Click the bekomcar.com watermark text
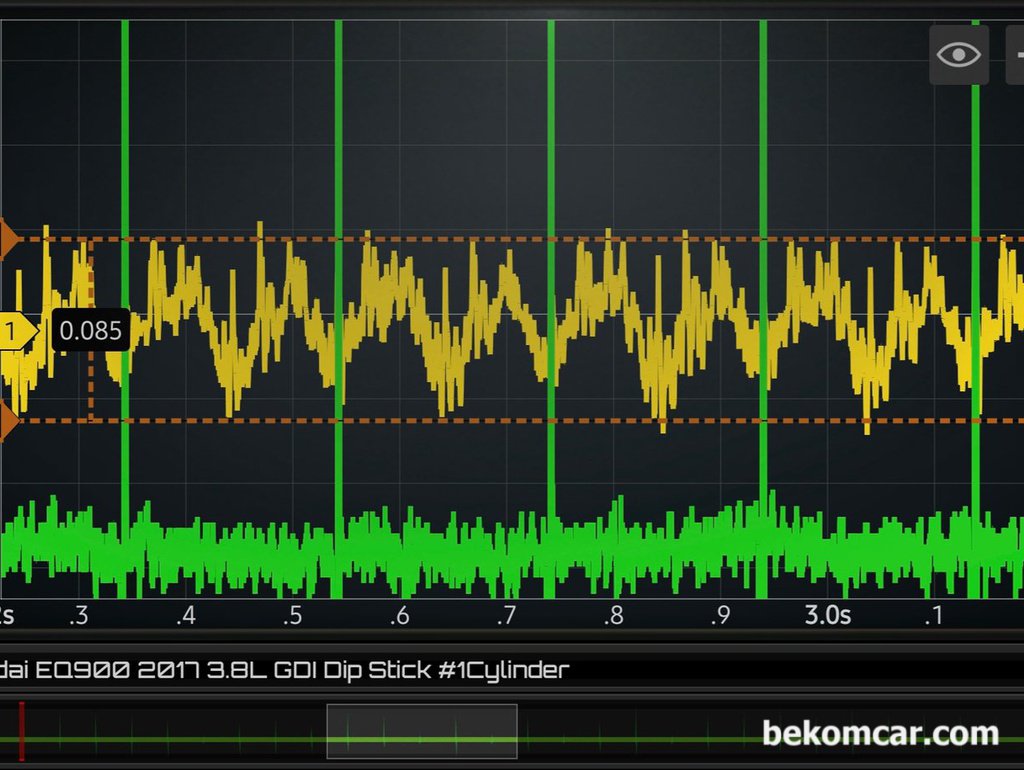 pyautogui.click(x=880, y=733)
